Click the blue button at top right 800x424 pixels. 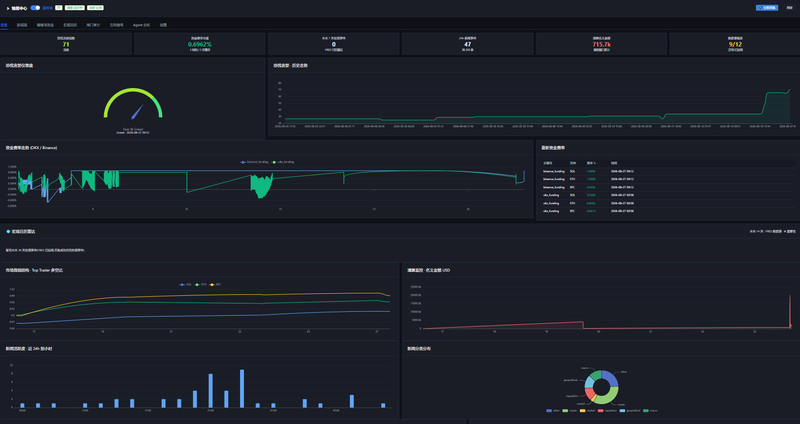(x=767, y=8)
